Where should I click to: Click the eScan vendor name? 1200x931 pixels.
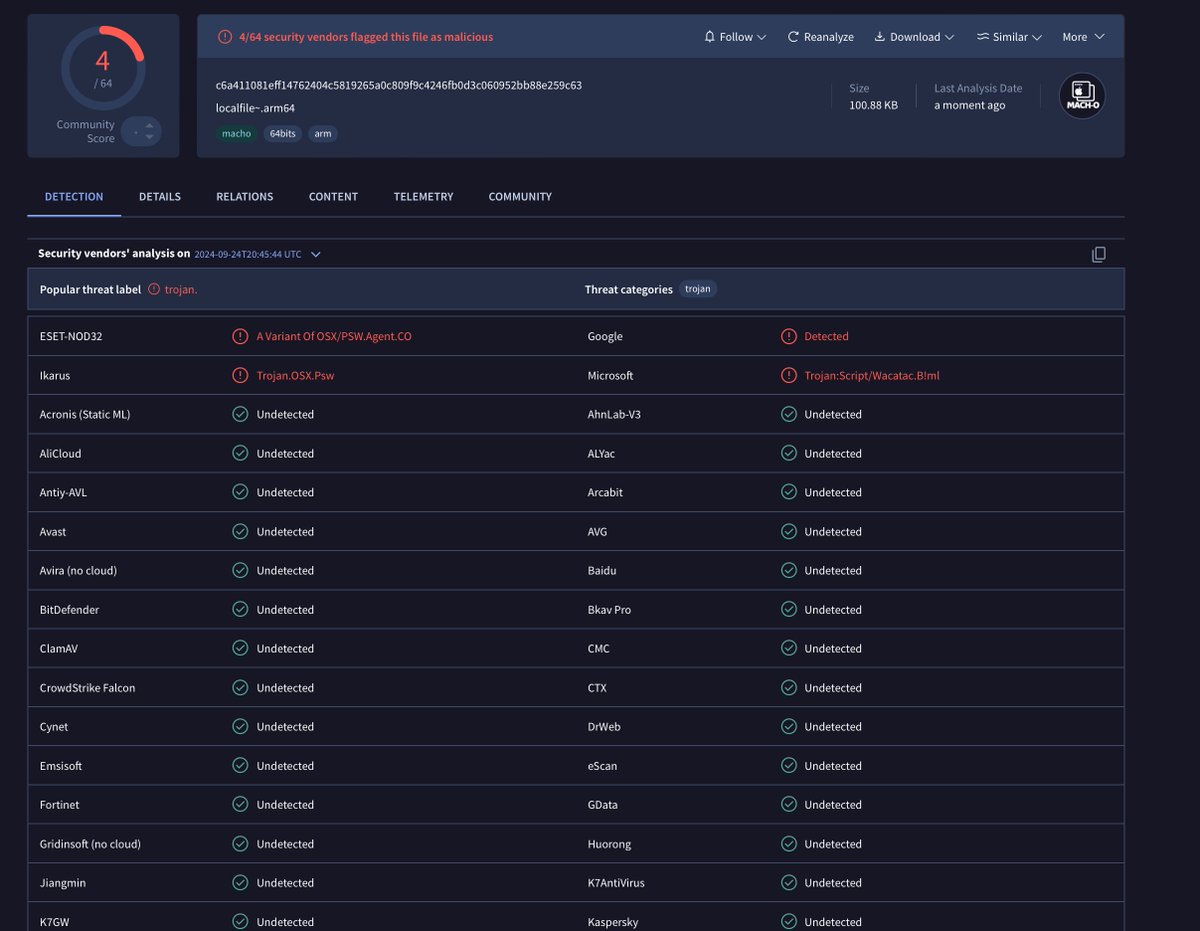point(602,766)
